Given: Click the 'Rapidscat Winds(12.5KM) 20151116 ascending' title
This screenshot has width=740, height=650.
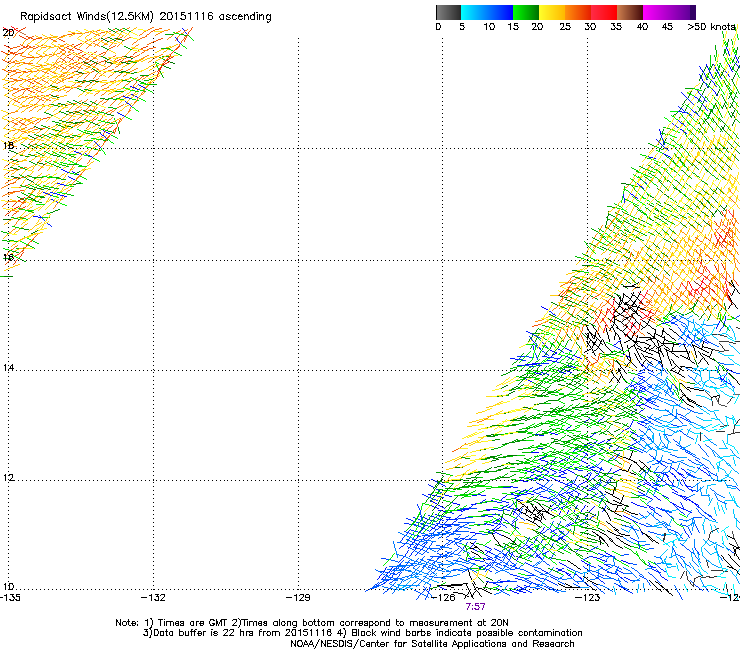Looking at the screenshot, I should pos(146,17).
